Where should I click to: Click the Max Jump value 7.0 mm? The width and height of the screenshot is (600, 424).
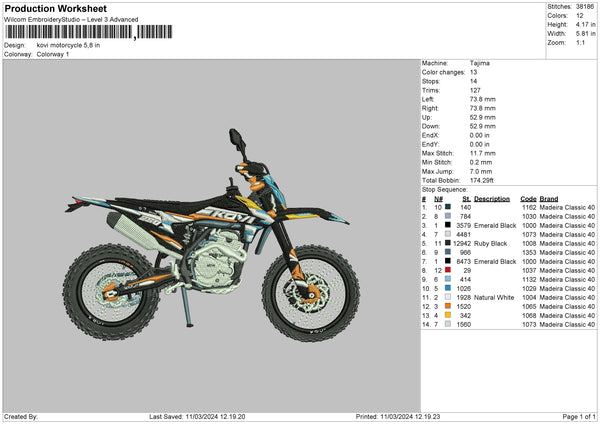[481, 171]
